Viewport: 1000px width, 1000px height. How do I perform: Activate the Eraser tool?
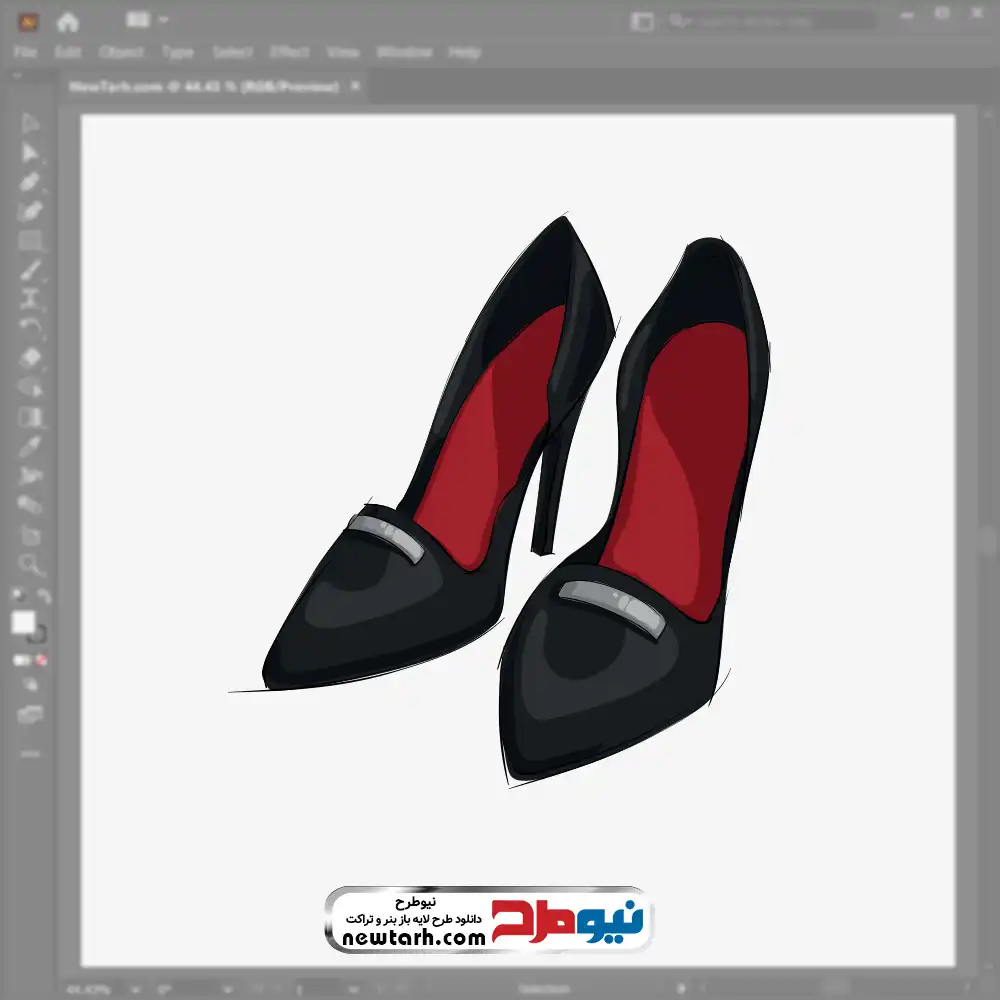click(30, 357)
